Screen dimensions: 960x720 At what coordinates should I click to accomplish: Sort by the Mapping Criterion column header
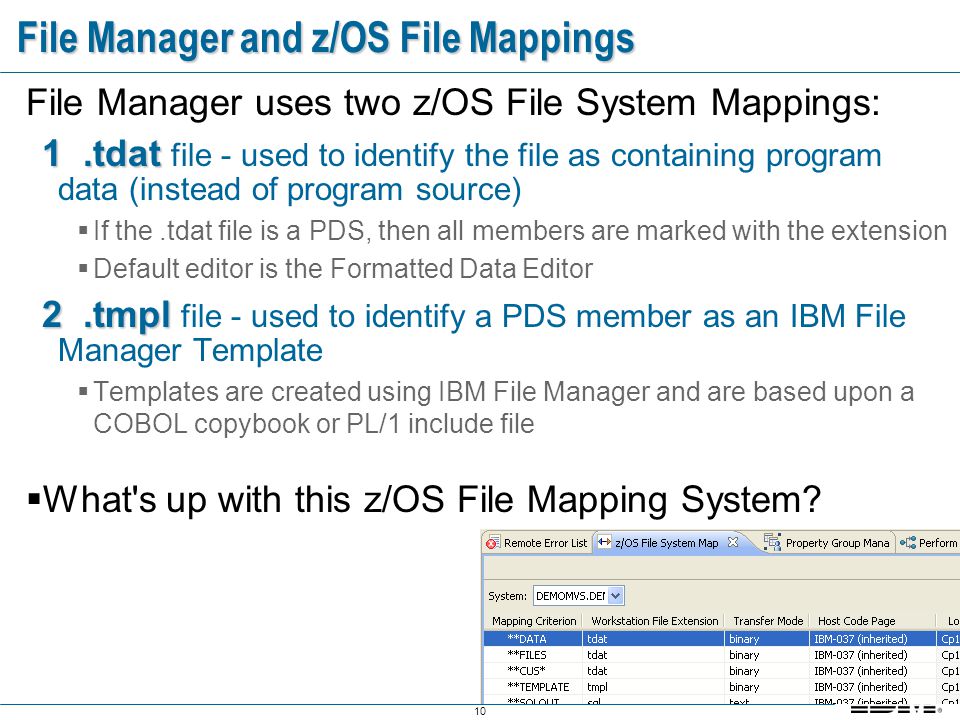coord(534,621)
